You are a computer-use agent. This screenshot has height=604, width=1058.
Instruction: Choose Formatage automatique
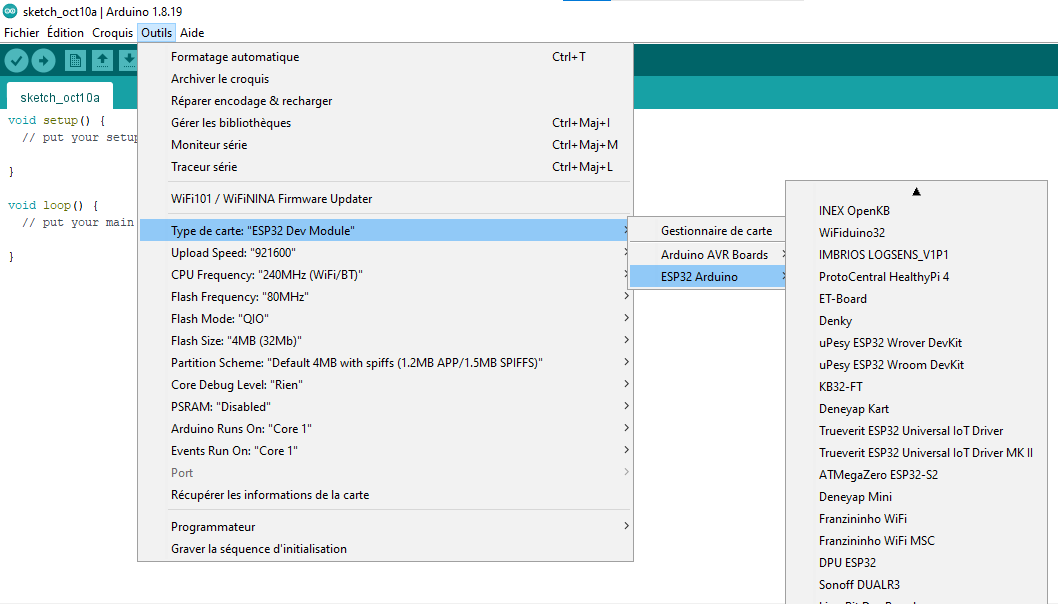tap(385, 57)
